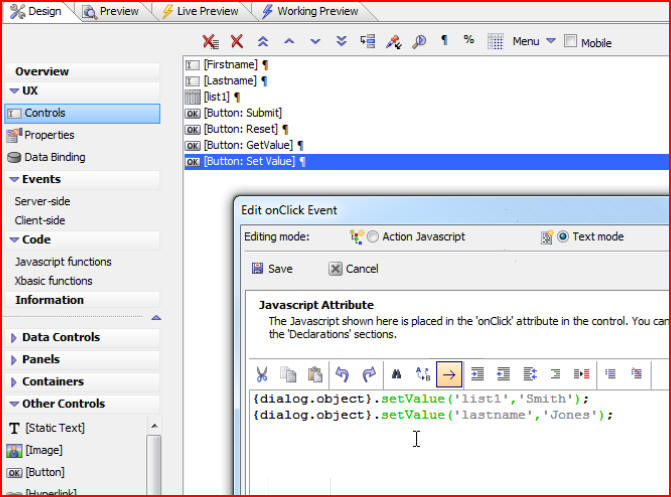This screenshot has width=671, height=497.
Task: Click the delete all controls icon
Action: click(x=210, y=42)
